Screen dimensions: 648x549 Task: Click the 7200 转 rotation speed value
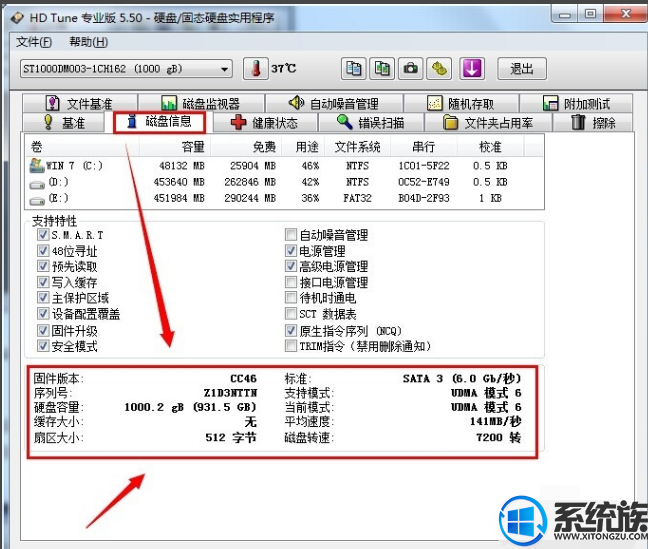498,437
